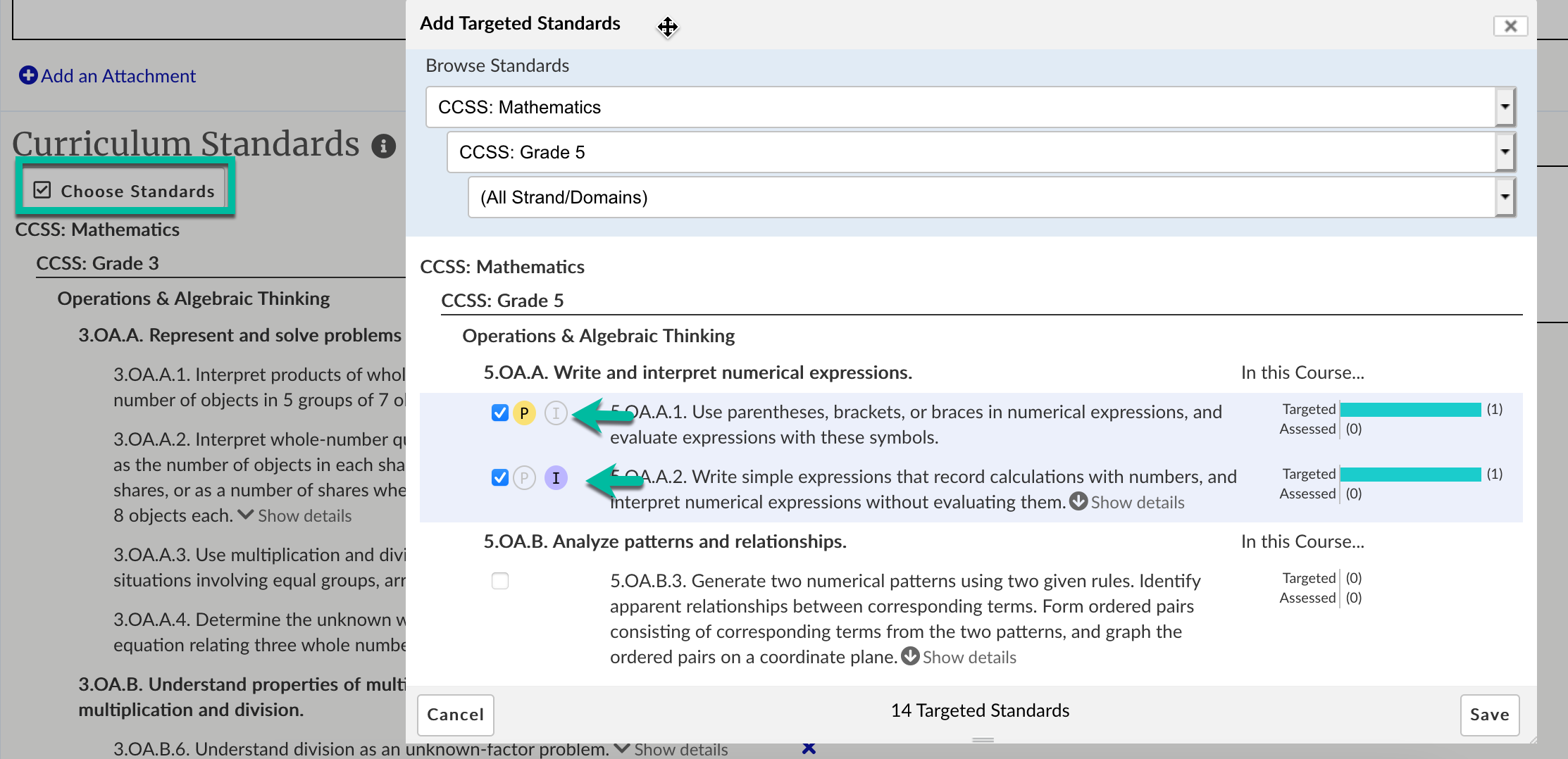Check the 5.OA.B.3 standard checkbox
The image size is (1568, 759).
(500, 581)
